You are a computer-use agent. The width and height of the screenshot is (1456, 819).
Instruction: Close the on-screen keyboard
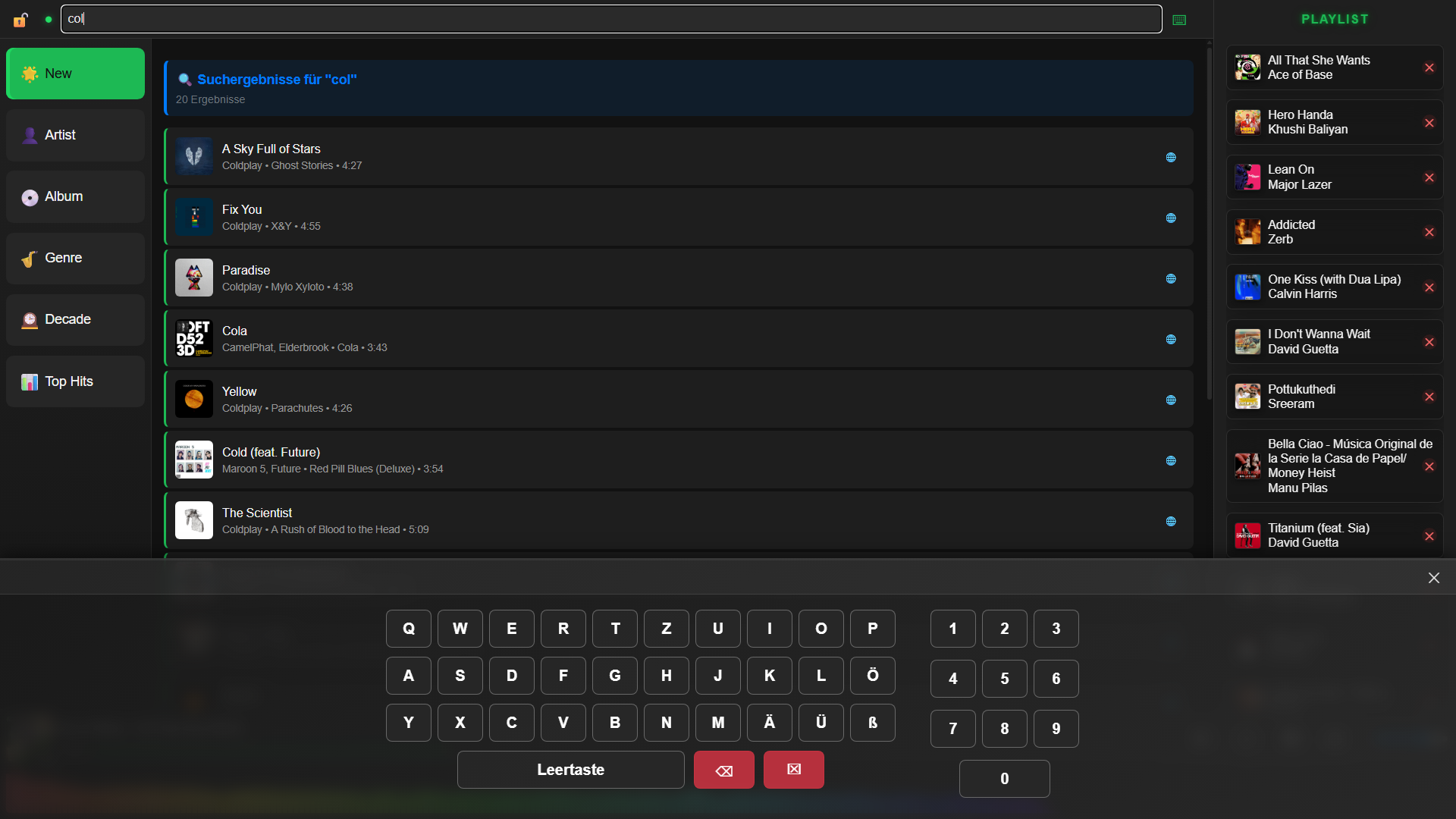(x=1433, y=577)
